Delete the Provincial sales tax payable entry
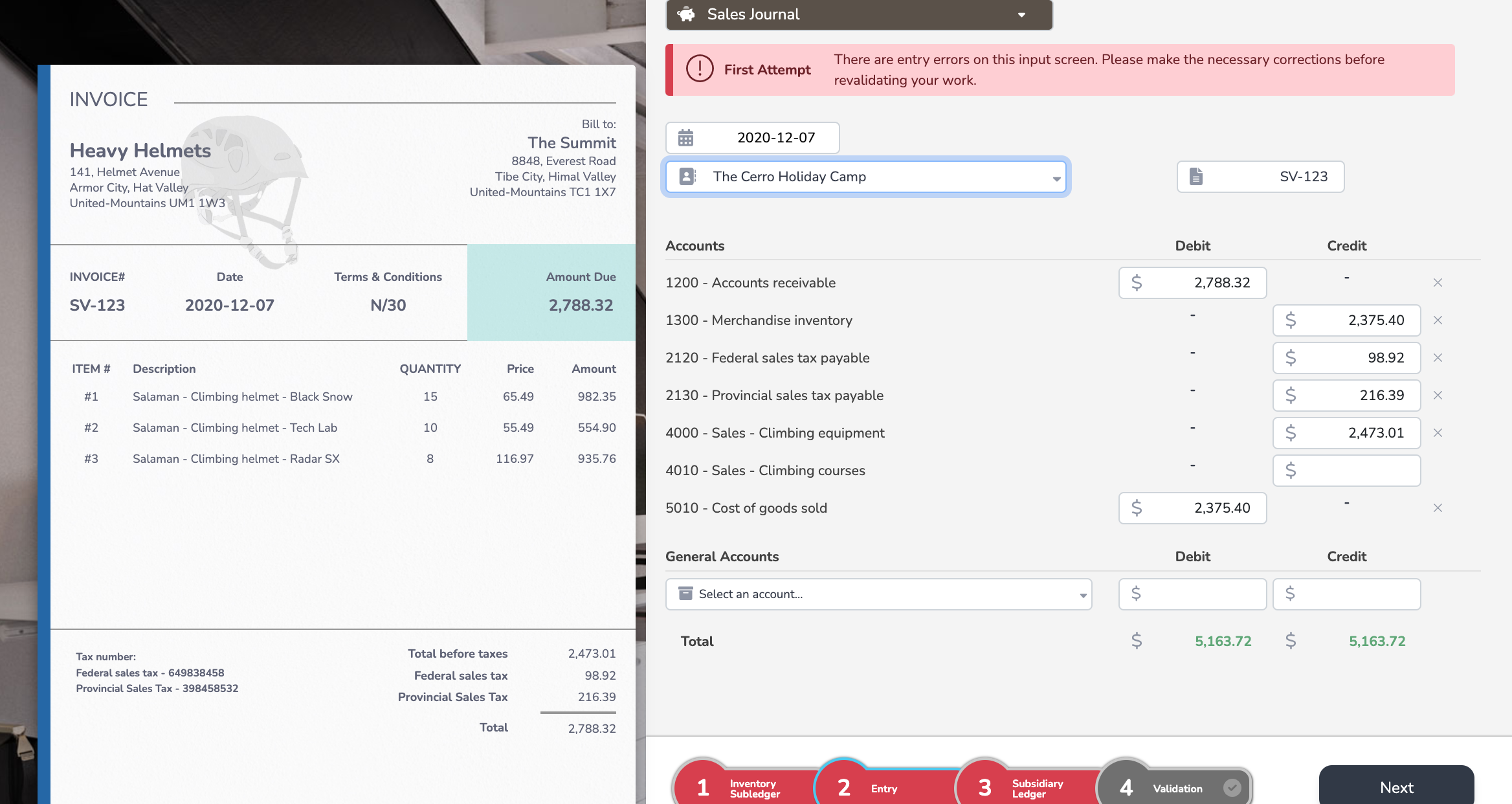The width and height of the screenshot is (1512, 804). click(1438, 396)
